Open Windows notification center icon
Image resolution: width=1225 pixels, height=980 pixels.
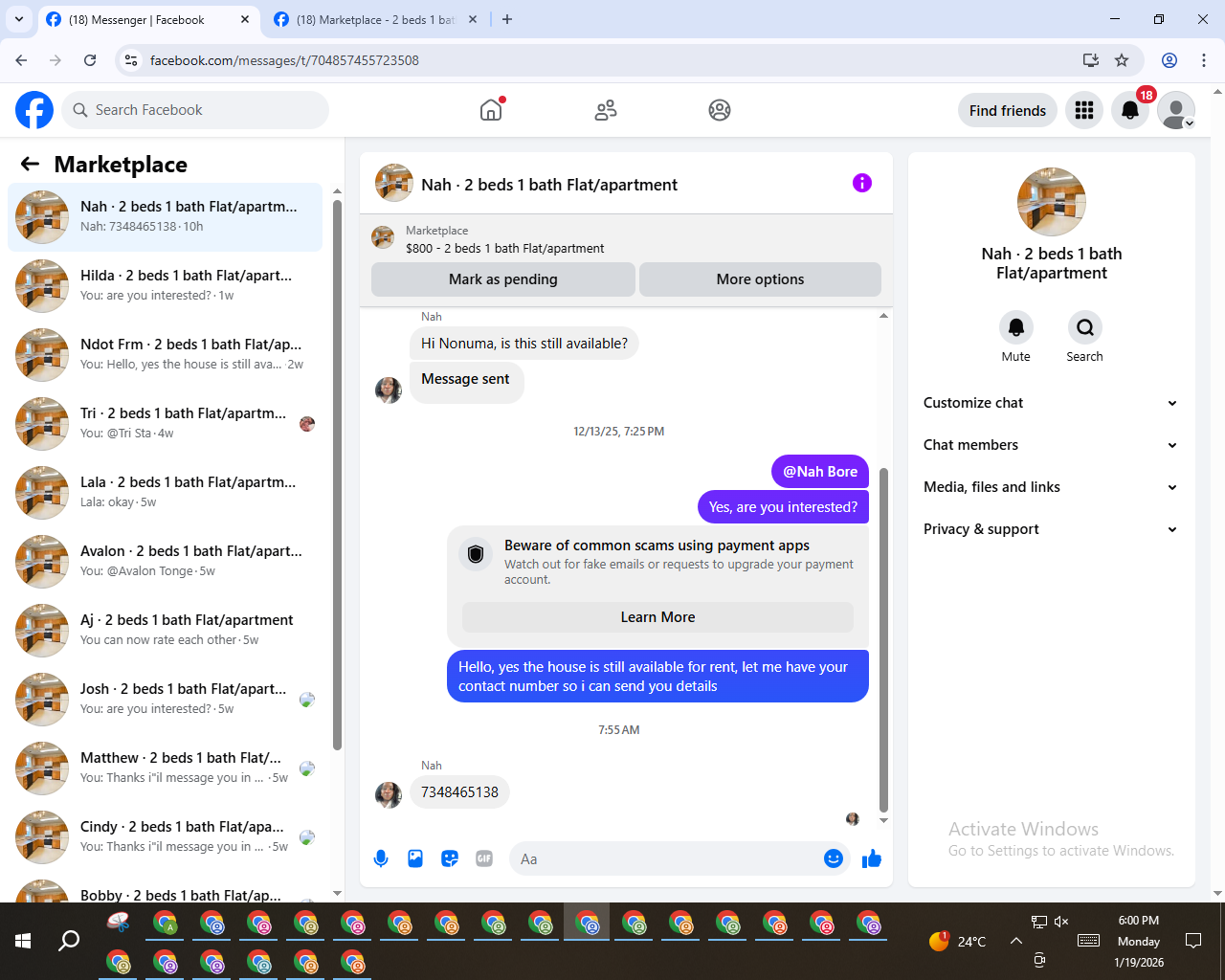(x=1193, y=941)
